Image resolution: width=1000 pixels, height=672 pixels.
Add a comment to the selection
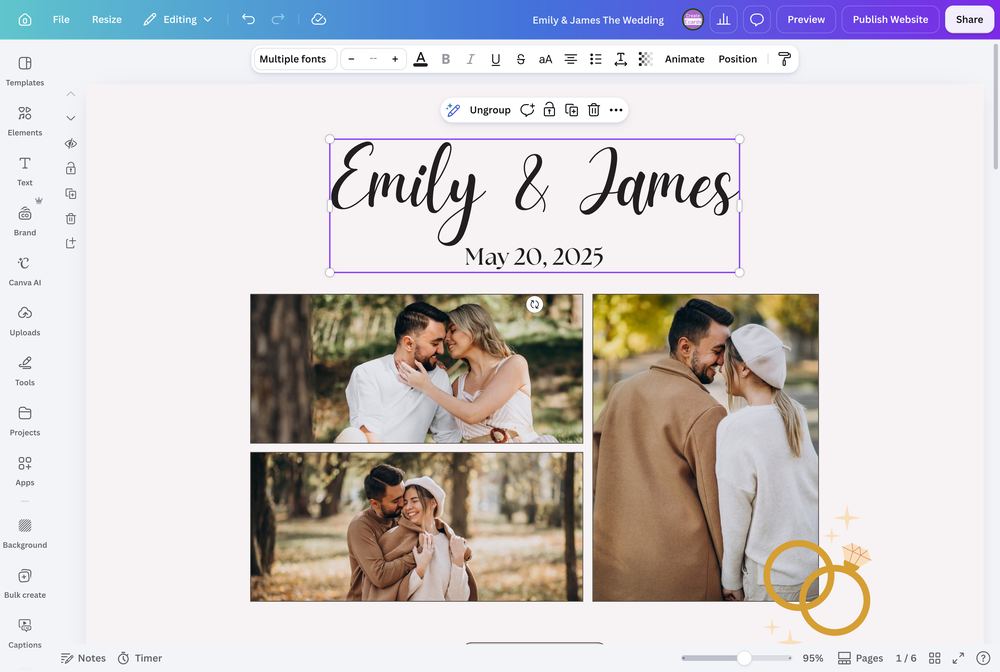(527, 110)
